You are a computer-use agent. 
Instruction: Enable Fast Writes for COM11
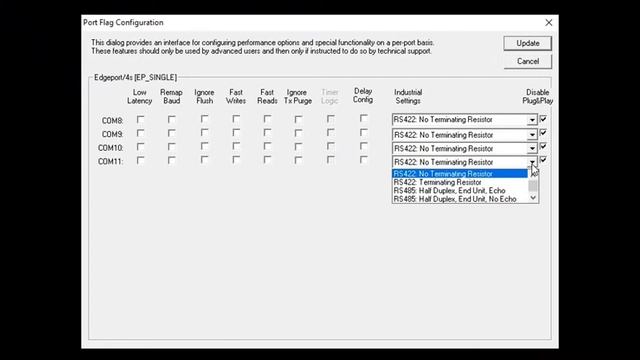[236, 160]
